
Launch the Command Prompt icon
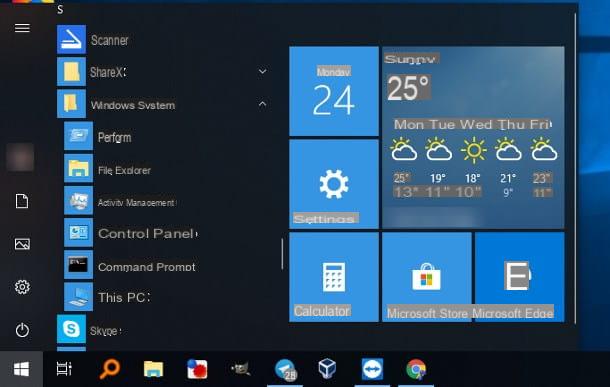78,265
